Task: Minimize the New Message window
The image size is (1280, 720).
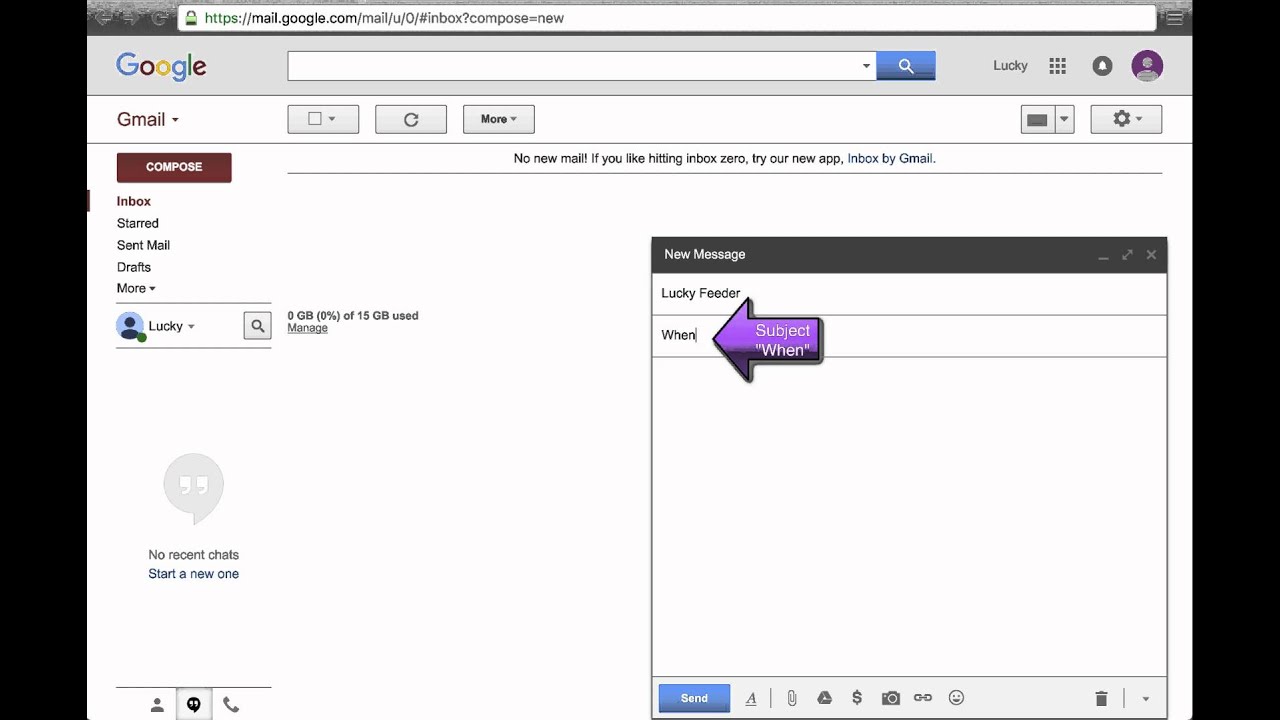Action: [x=1103, y=255]
